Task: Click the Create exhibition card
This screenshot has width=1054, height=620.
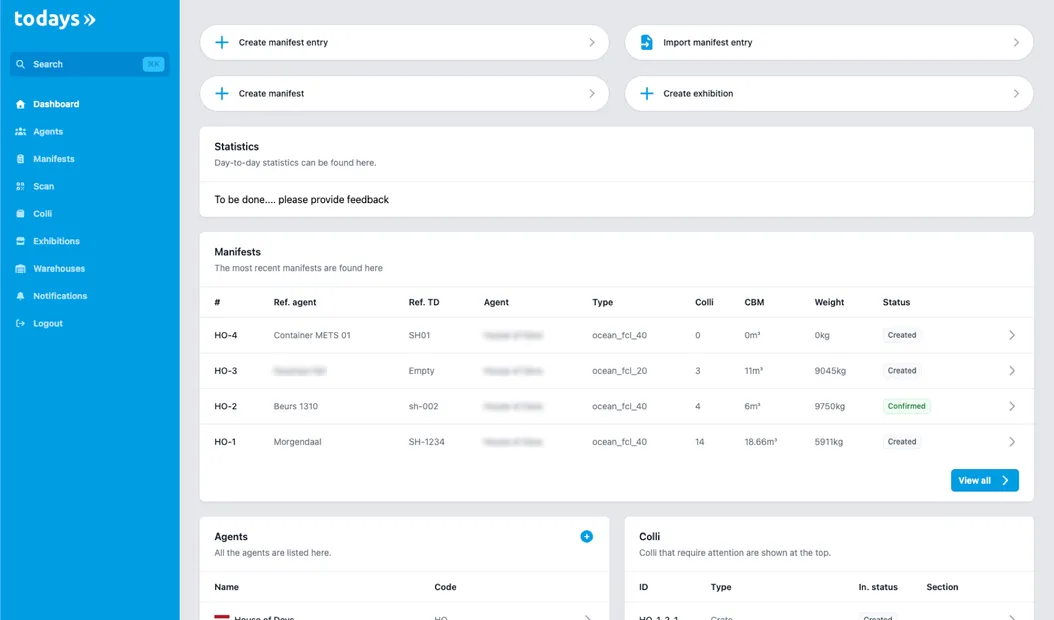Action: click(x=829, y=93)
